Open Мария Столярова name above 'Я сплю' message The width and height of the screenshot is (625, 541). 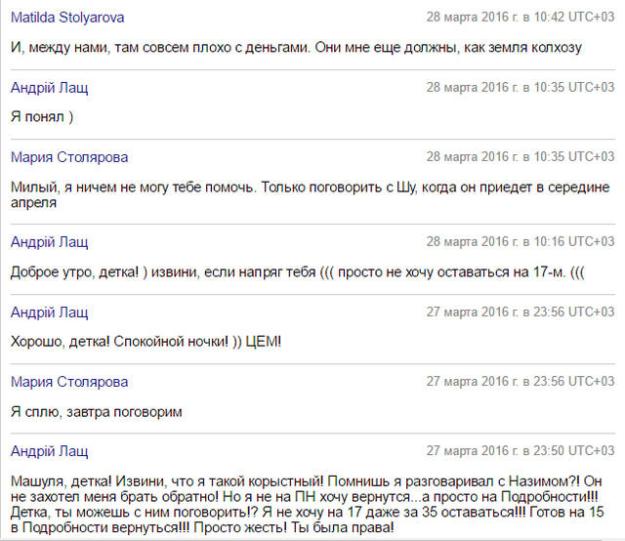[x=69, y=382]
